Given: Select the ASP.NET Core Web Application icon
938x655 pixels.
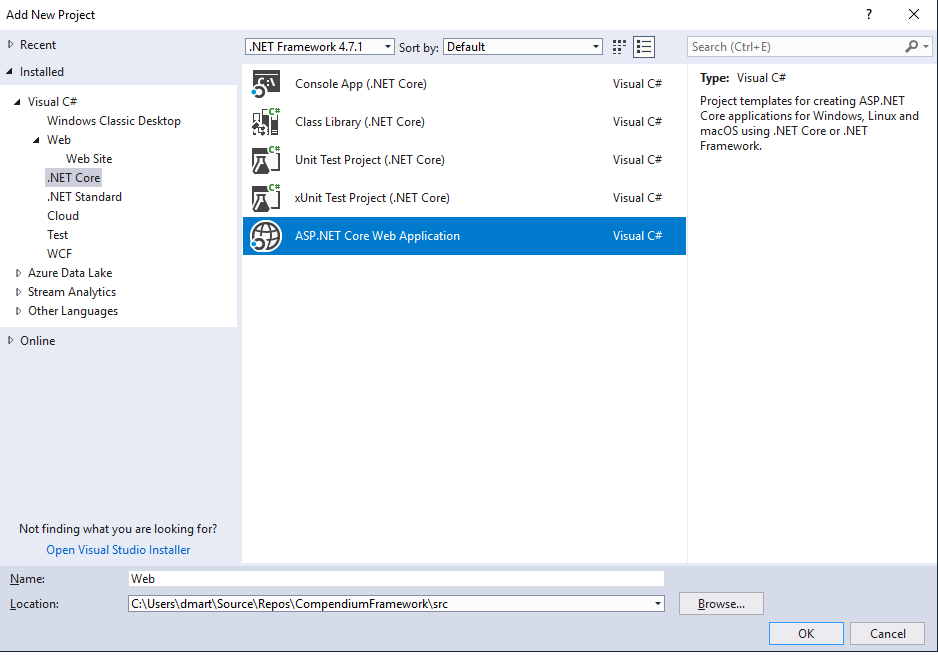Looking at the screenshot, I should 265,236.
